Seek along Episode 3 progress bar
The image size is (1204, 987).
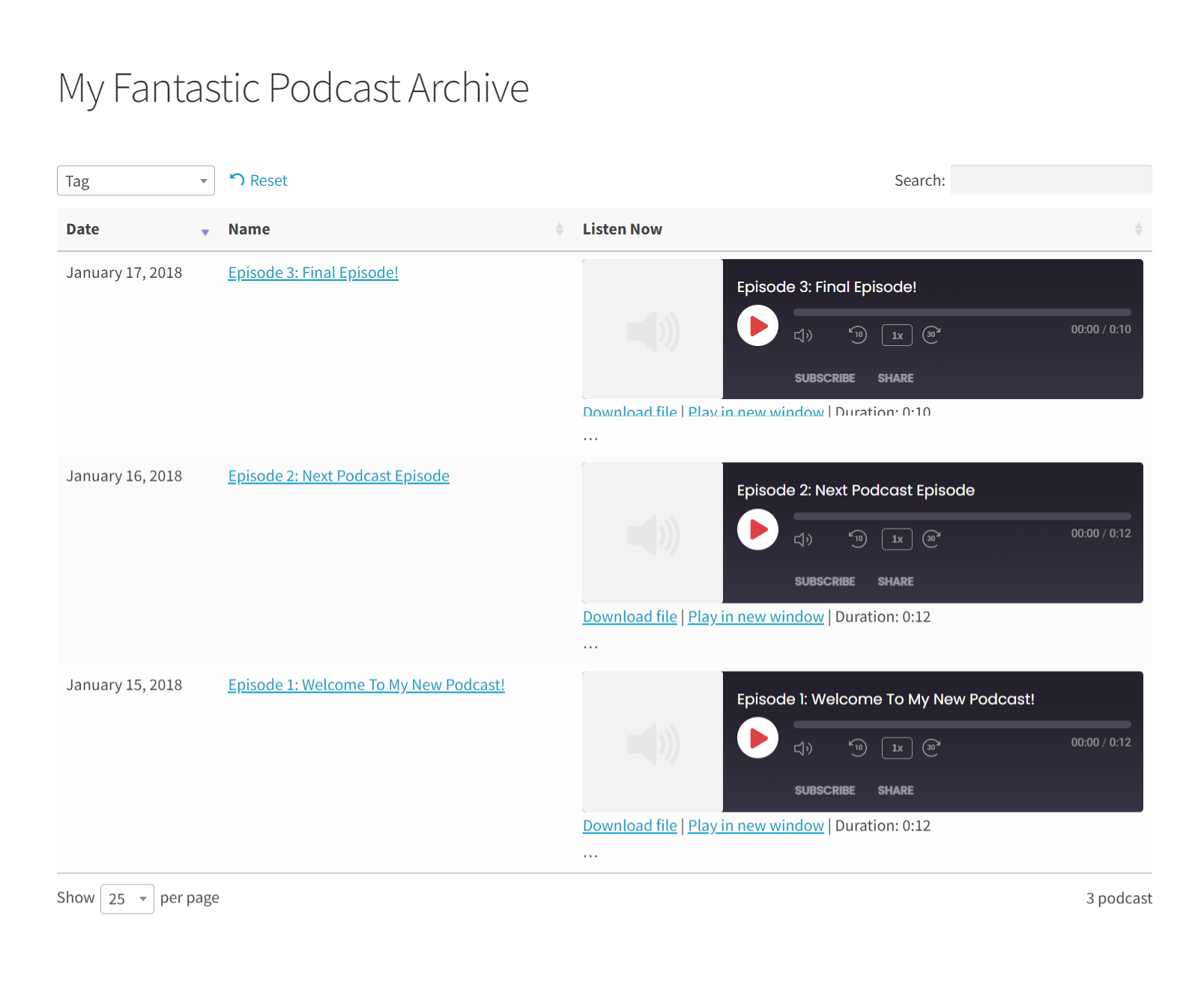[x=961, y=312]
